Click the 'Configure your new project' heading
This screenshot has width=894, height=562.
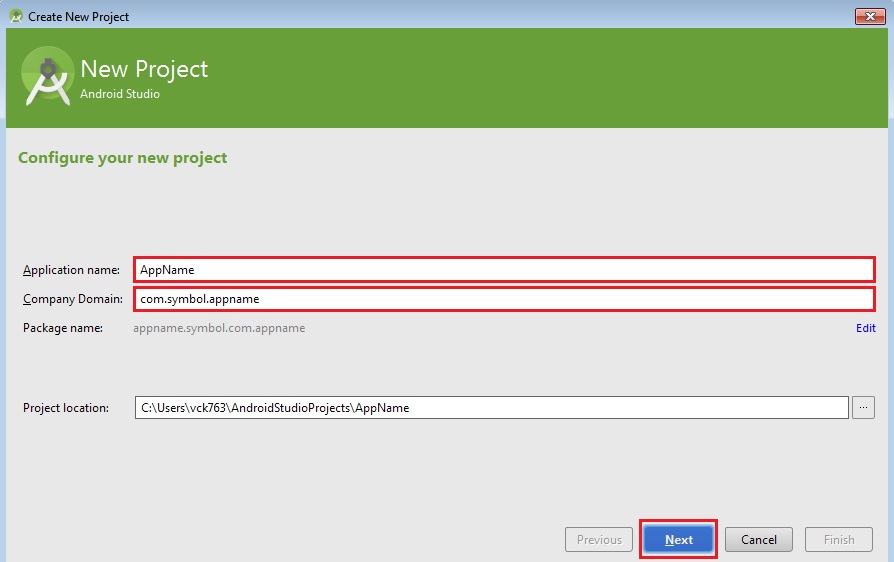pyautogui.click(x=123, y=158)
